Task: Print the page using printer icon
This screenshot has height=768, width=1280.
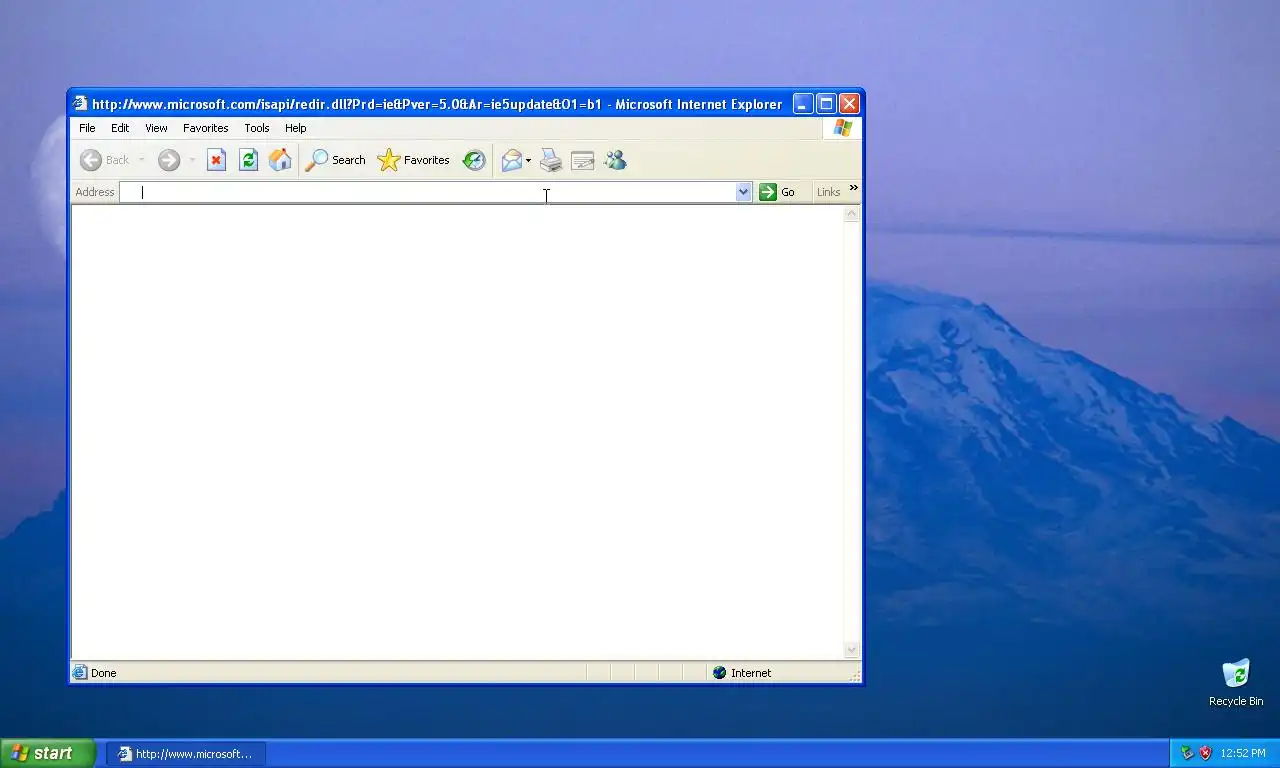Action: click(551, 160)
